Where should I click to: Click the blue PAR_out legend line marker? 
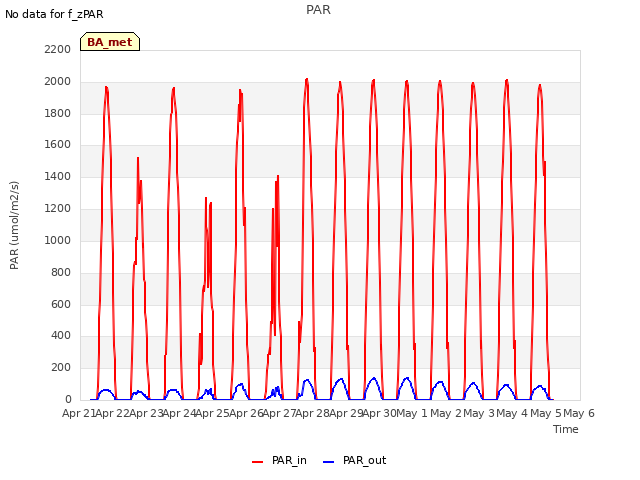329,462
